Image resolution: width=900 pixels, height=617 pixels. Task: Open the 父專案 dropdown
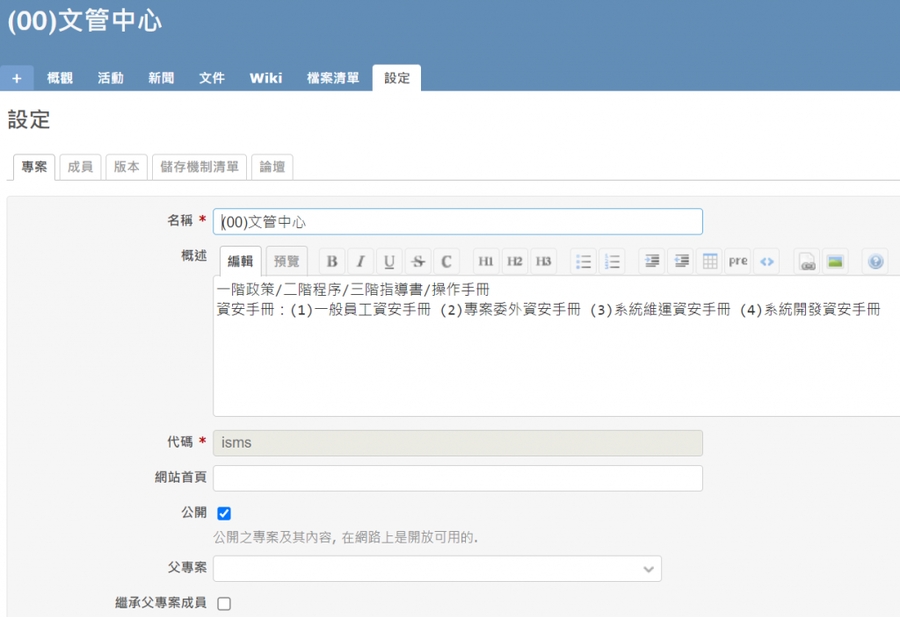[x=437, y=569]
